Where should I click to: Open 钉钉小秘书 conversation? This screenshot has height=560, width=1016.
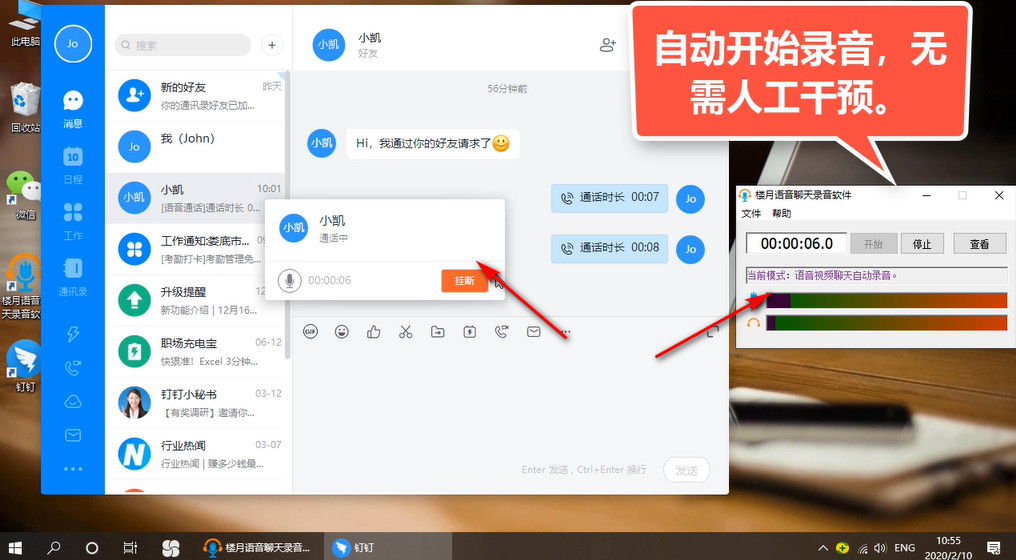[x=197, y=402]
